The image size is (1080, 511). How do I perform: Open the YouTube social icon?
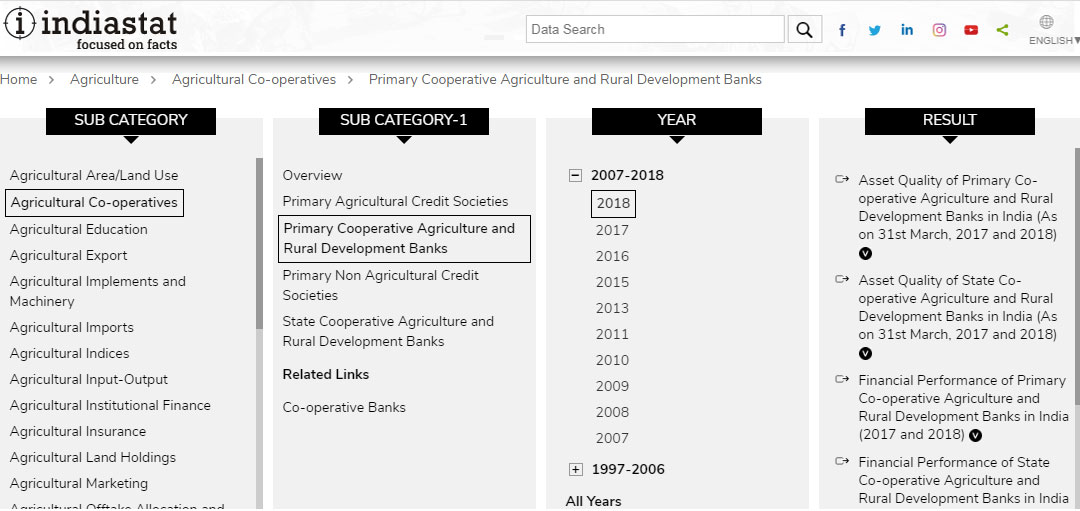971,30
